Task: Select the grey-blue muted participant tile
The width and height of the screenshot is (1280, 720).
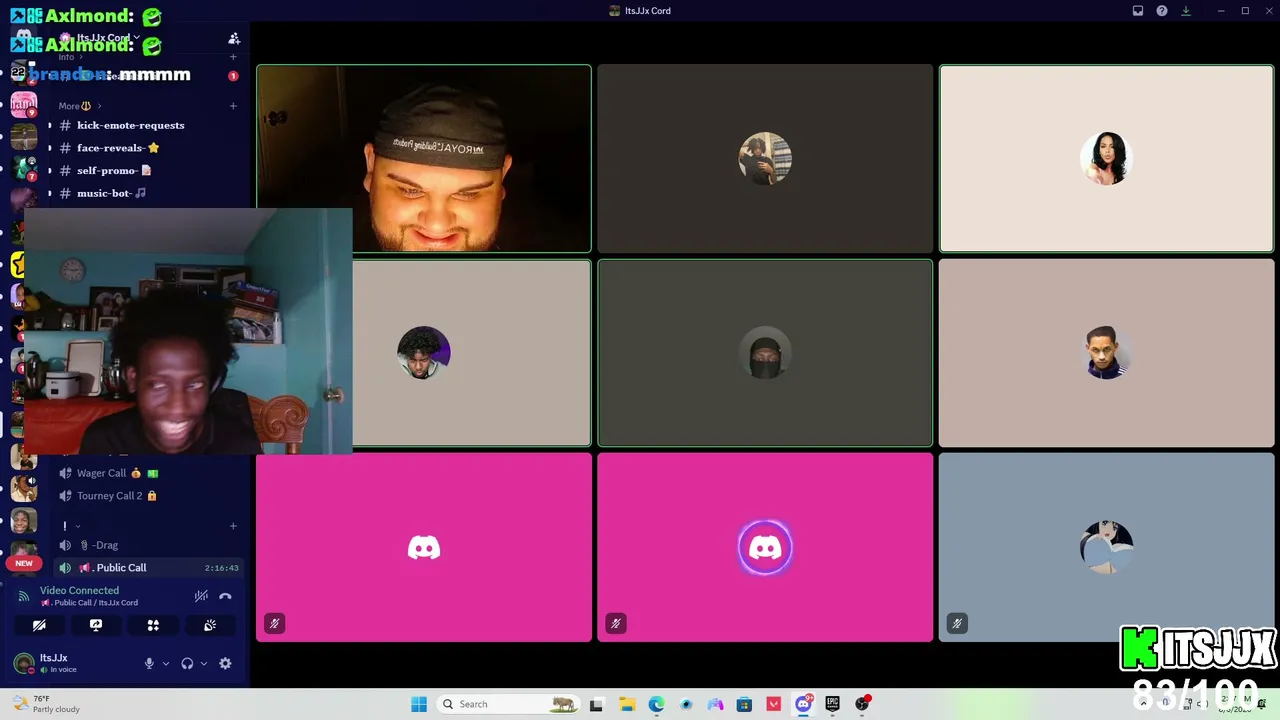Action: tap(1106, 548)
